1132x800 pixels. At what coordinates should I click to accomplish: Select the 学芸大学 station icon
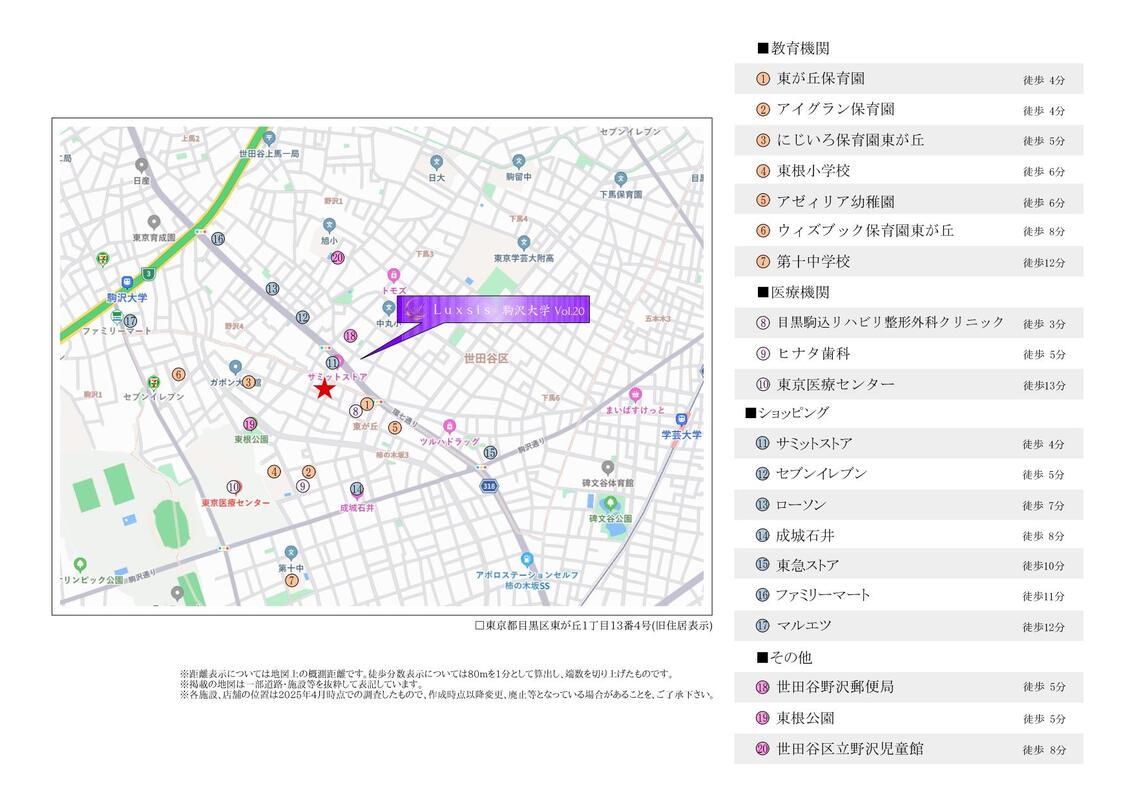tap(681, 420)
